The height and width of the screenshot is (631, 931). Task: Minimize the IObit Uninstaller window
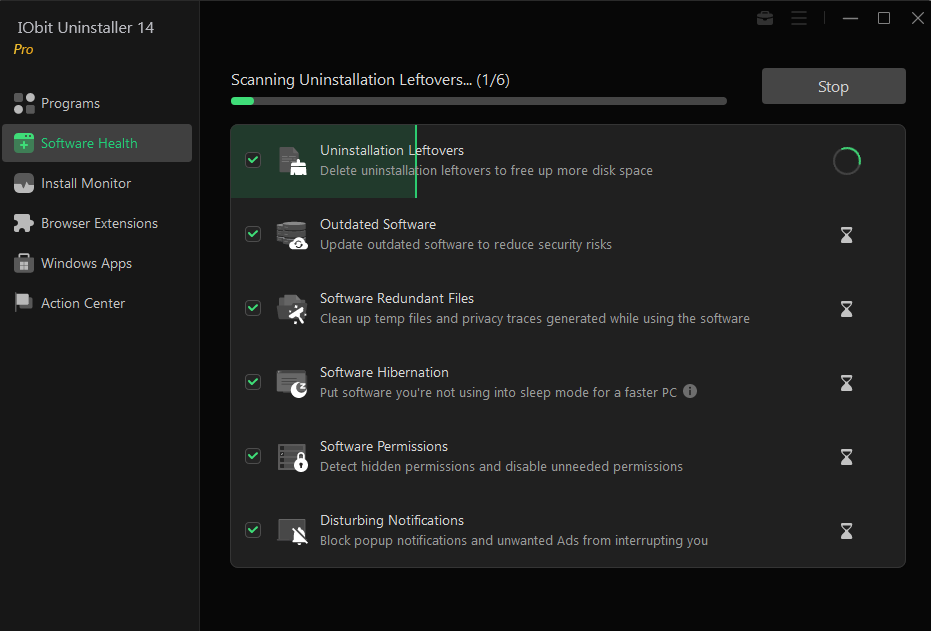click(x=850, y=18)
